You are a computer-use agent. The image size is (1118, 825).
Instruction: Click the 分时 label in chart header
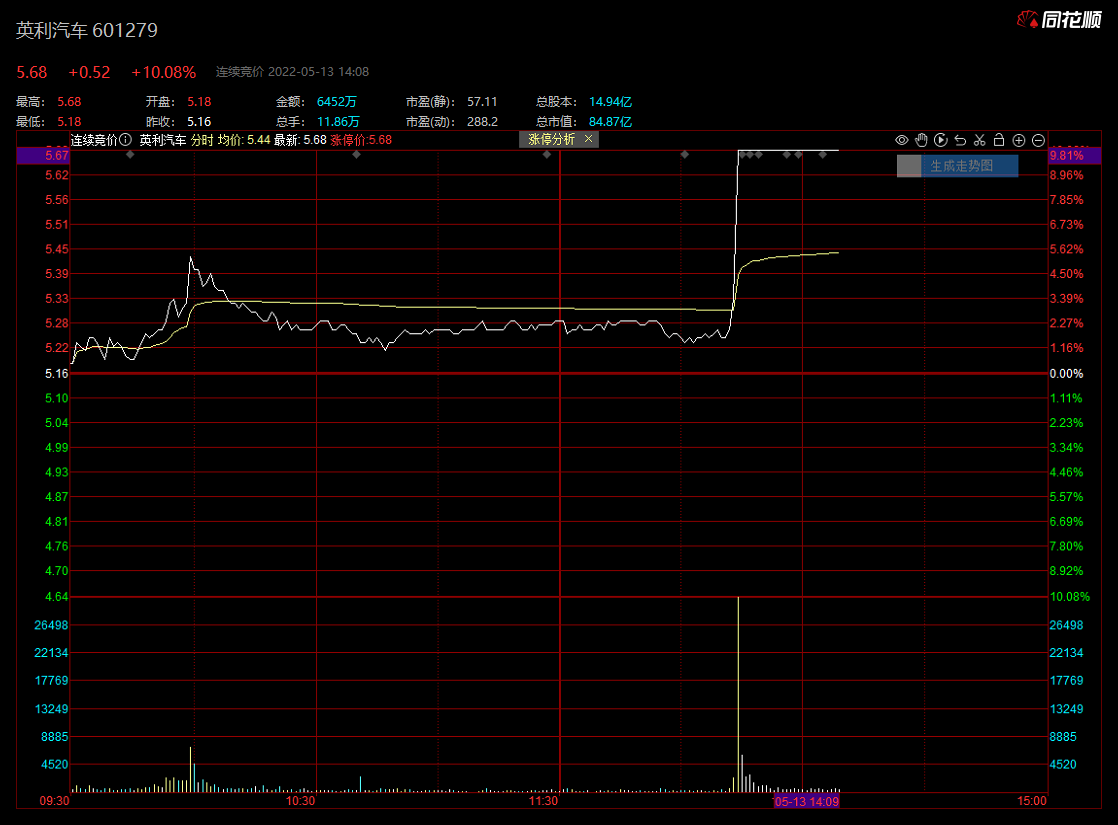point(202,140)
